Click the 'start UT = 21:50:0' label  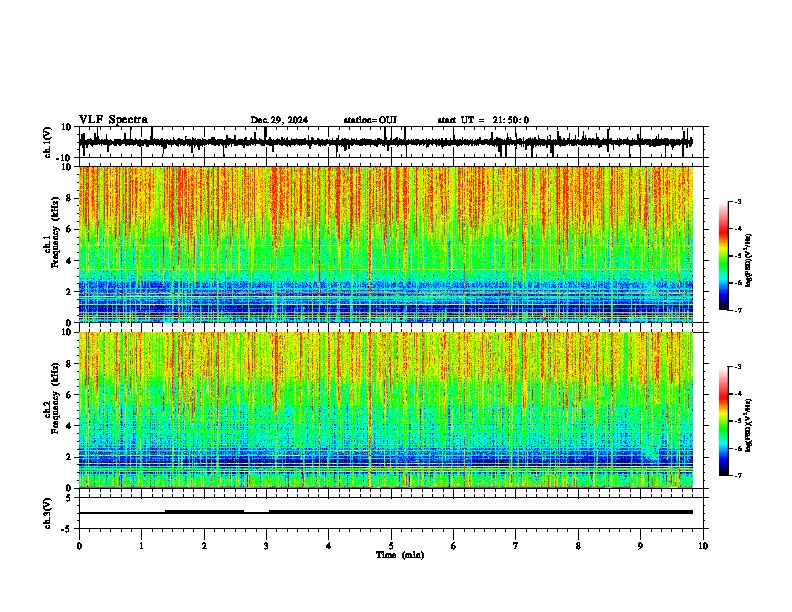click(483, 120)
